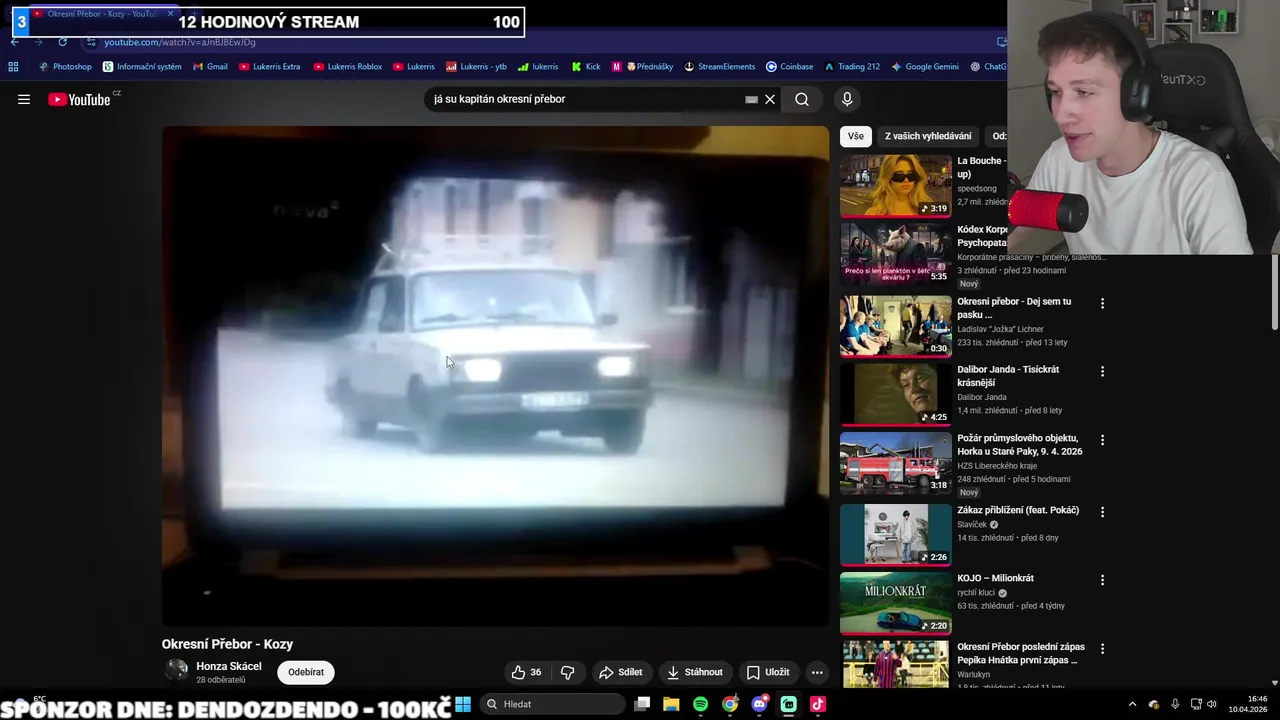This screenshot has width=1280, height=720.
Task: Open the Kick bookmark
Action: pos(586,67)
